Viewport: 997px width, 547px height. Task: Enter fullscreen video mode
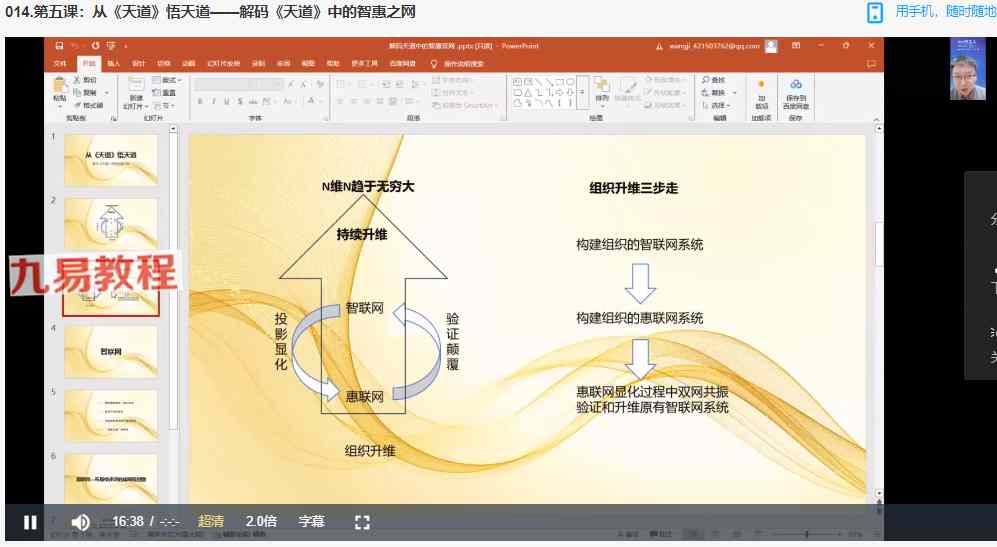[362, 521]
